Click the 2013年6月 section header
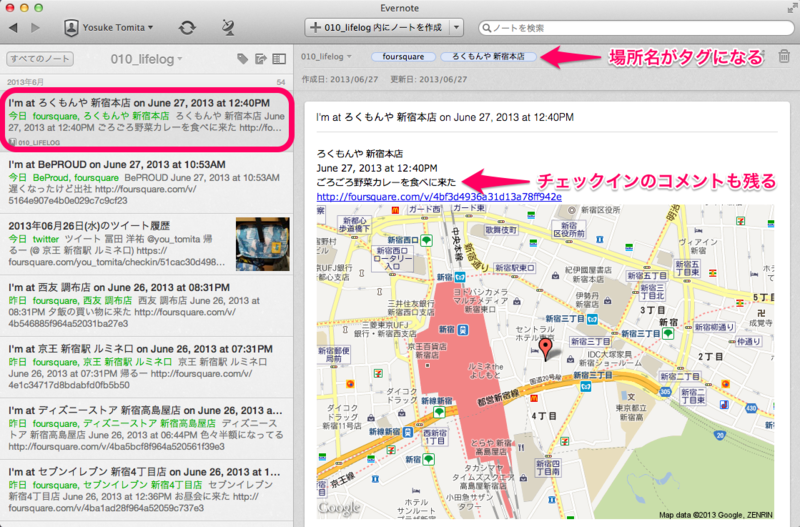This screenshot has width=800, height=527. [25, 82]
